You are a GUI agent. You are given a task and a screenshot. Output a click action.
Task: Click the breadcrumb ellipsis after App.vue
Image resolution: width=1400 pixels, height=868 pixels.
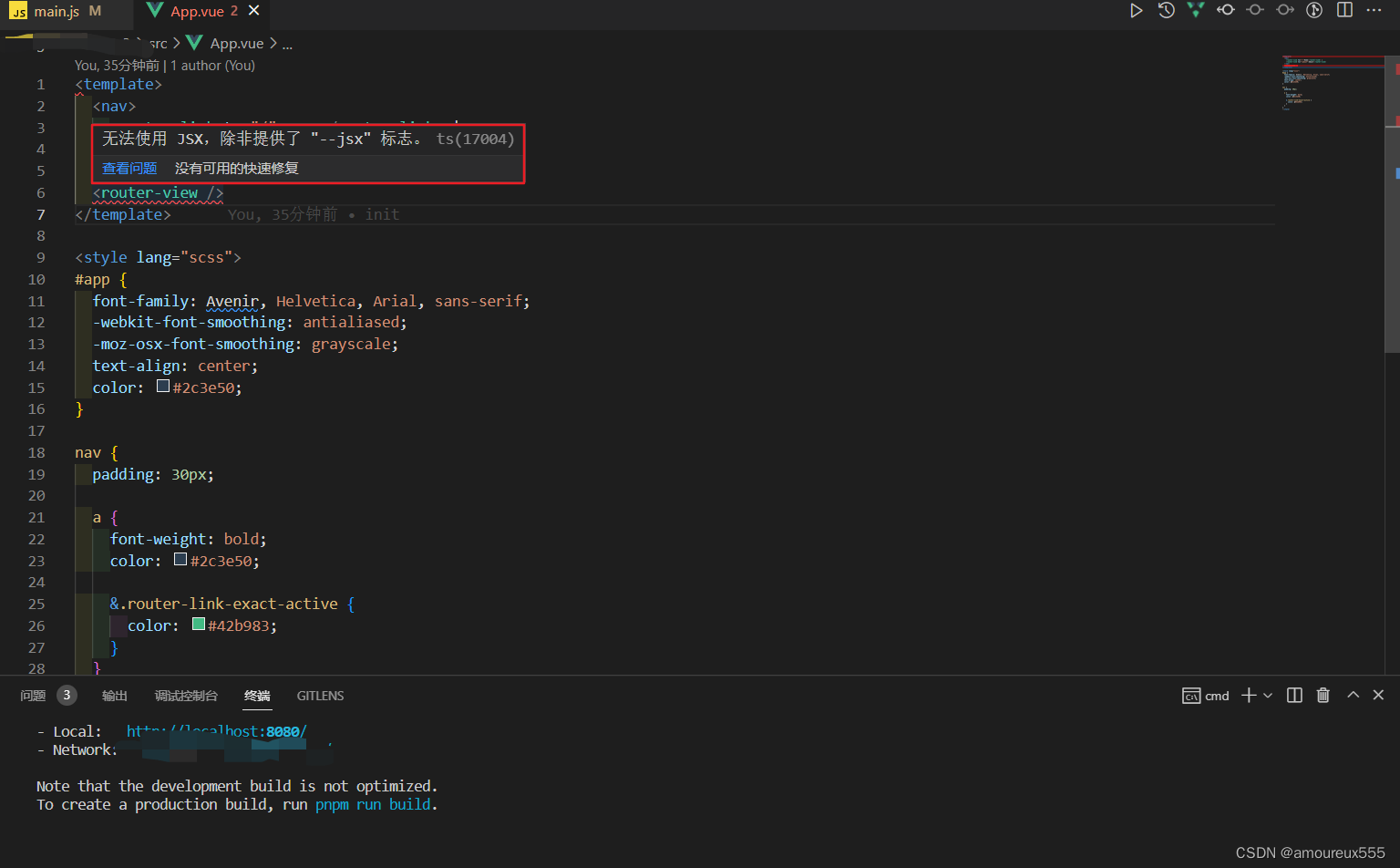(287, 44)
